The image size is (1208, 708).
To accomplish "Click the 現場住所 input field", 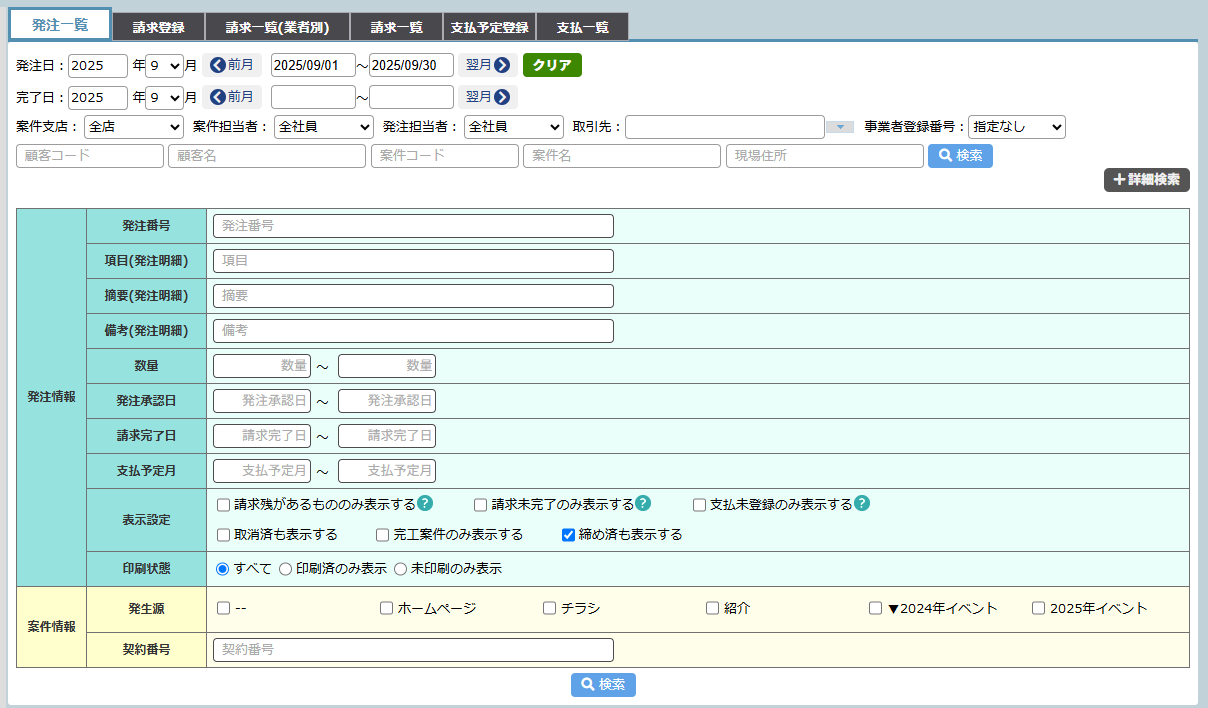I will 825,156.
